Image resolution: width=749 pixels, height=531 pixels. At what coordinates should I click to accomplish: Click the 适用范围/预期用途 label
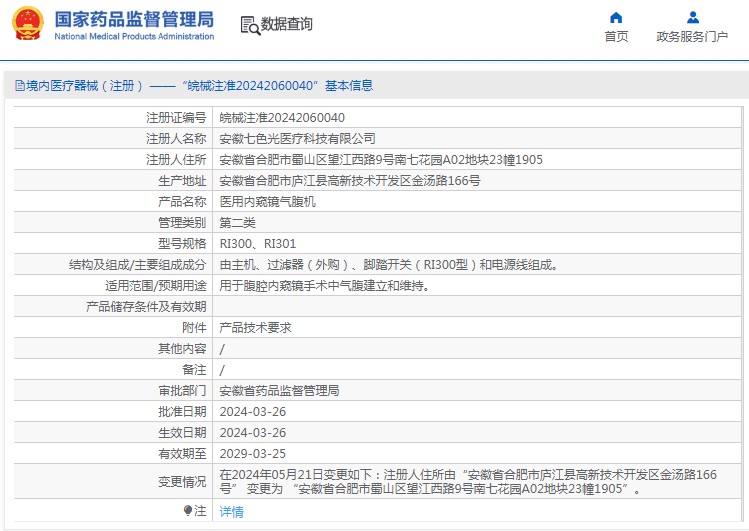click(x=156, y=286)
